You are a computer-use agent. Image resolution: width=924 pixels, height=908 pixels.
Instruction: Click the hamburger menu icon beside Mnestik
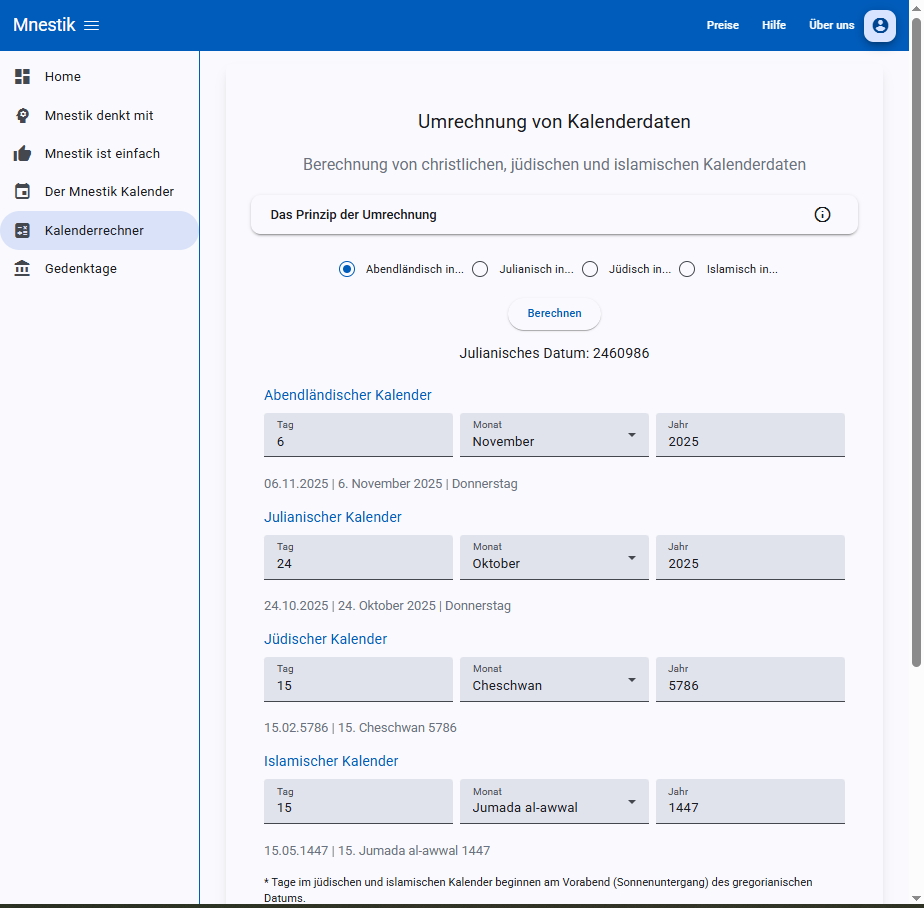[x=91, y=25]
